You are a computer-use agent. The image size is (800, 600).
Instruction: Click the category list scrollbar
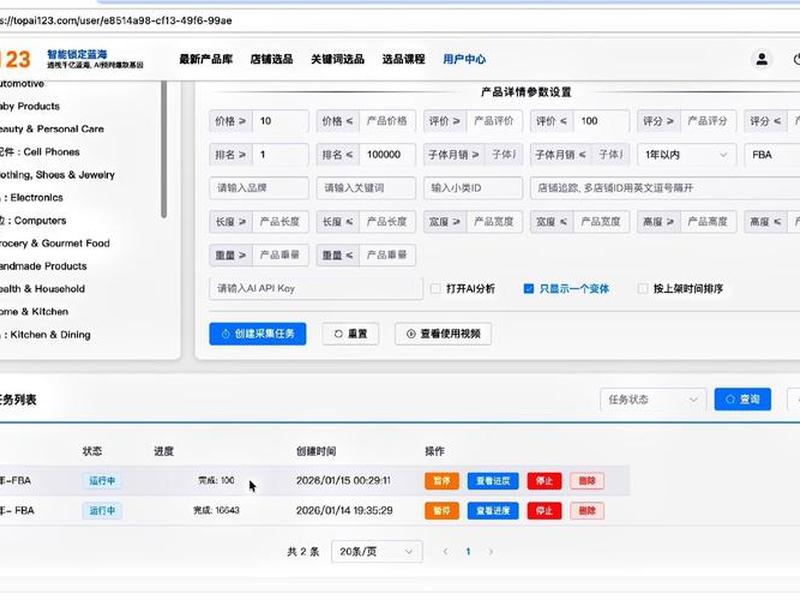coord(164,149)
